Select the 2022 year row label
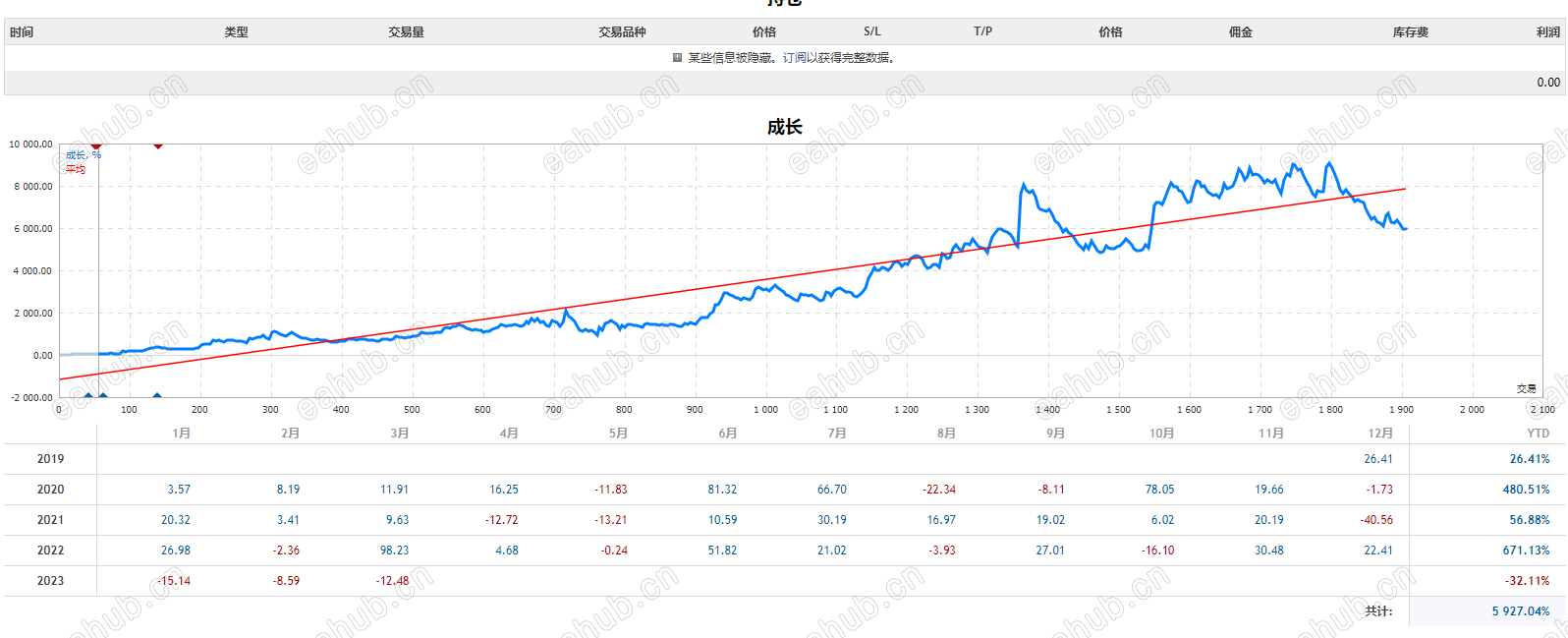 click(50, 551)
